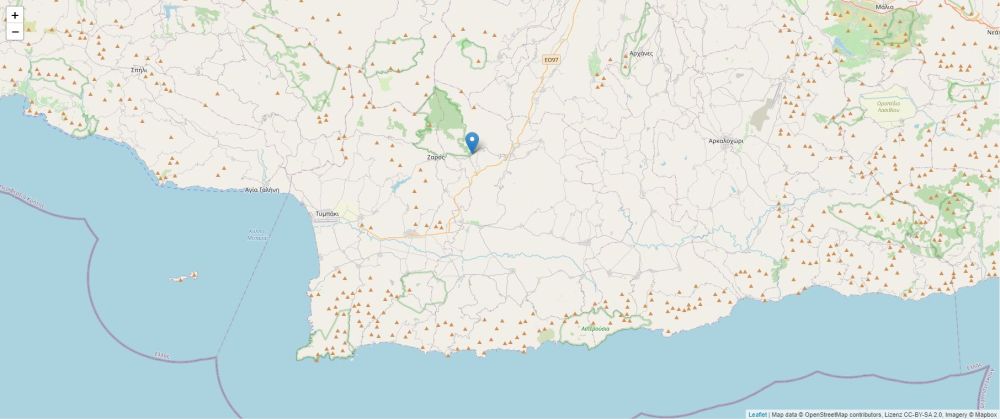The image size is (1000, 419).
Task: Click the Αρχάνες town label
Action: pyautogui.click(x=640, y=54)
